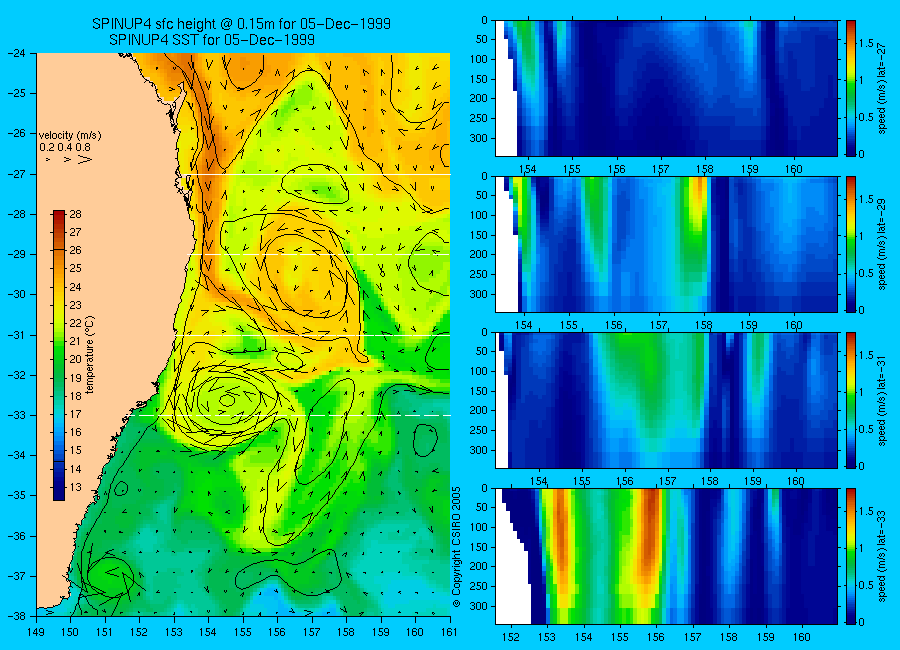Image resolution: width=900 pixels, height=650 pixels.
Task: Click the lat=-31 speed section plot
Action: pyautogui.click(x=666, y=400)
